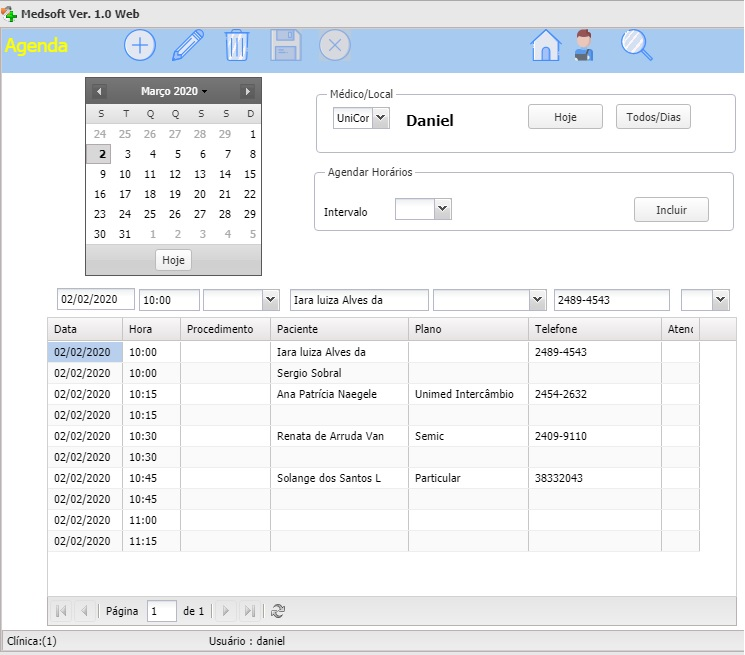
Task: Click the circular X cancel icon
Action: [334, 46]
